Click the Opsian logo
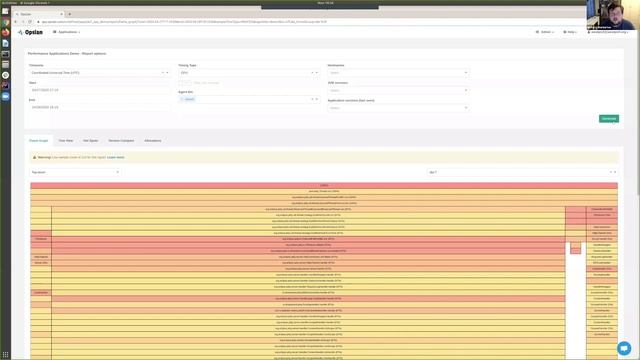The image size is (640, 360). (x=30, y=32)
